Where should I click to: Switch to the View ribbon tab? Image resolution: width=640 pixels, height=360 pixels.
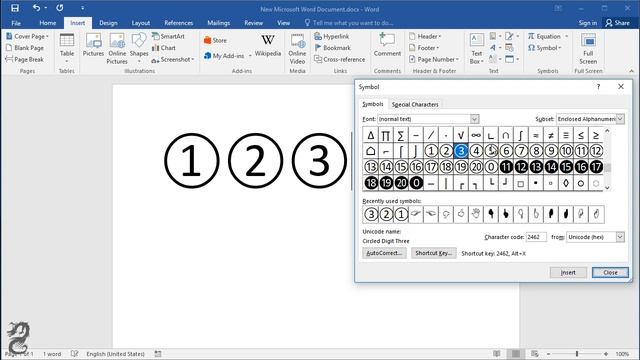point(283,23)
